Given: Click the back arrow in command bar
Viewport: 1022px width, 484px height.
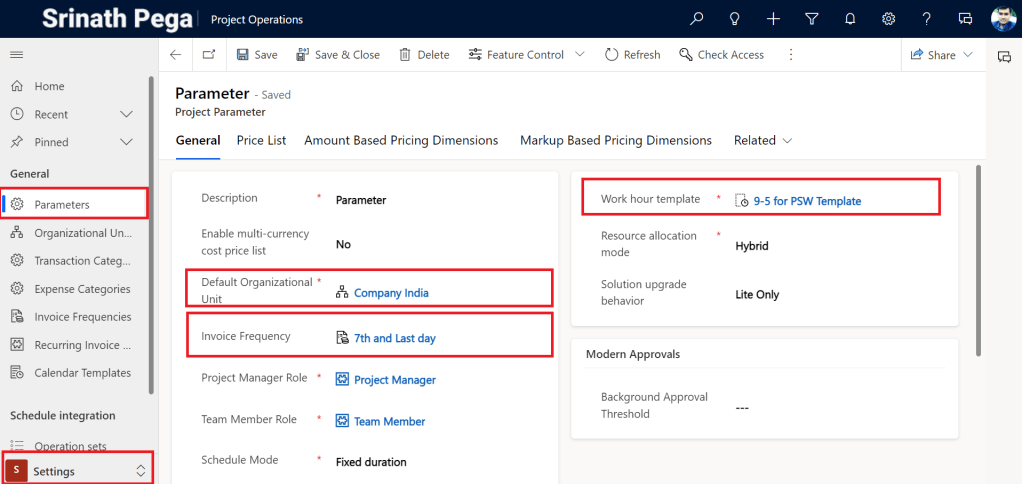Looking at the screenshot, I should 176,55.
